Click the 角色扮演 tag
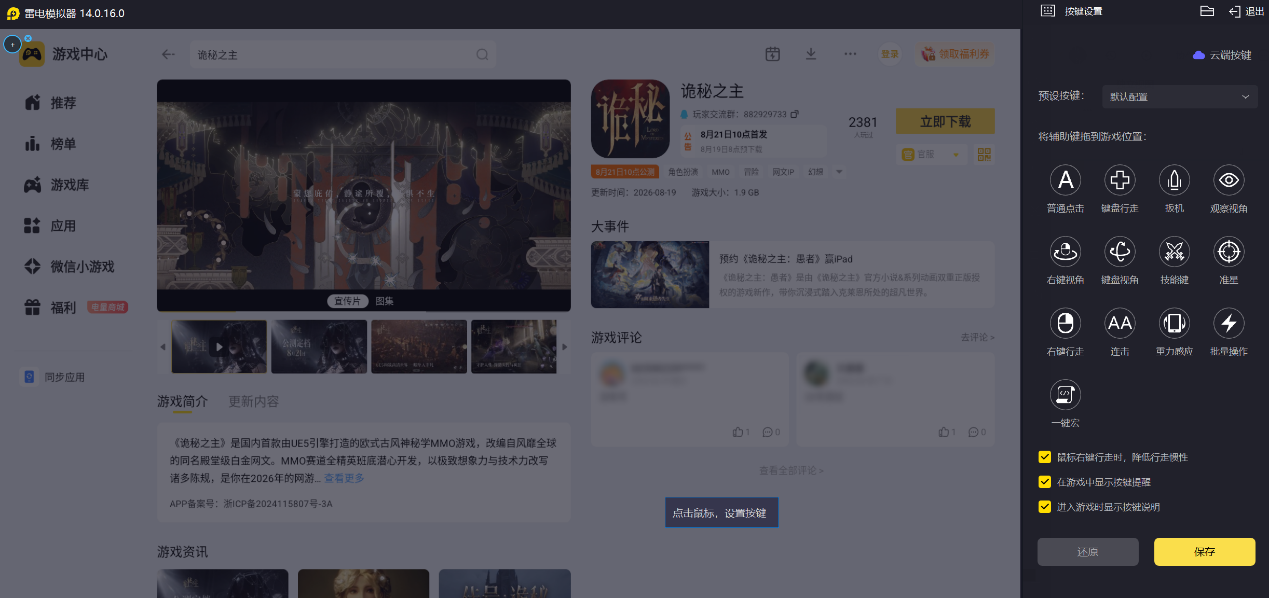 (683, 172)
